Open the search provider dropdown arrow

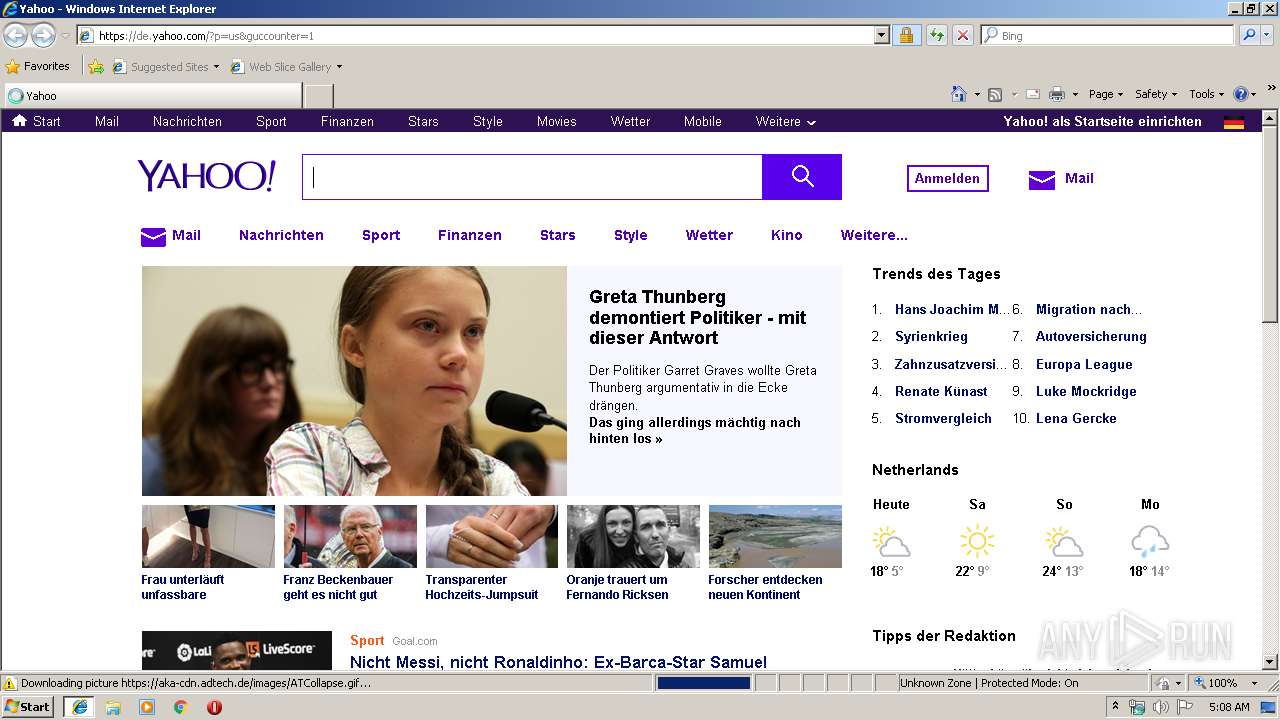(1269, 35)
